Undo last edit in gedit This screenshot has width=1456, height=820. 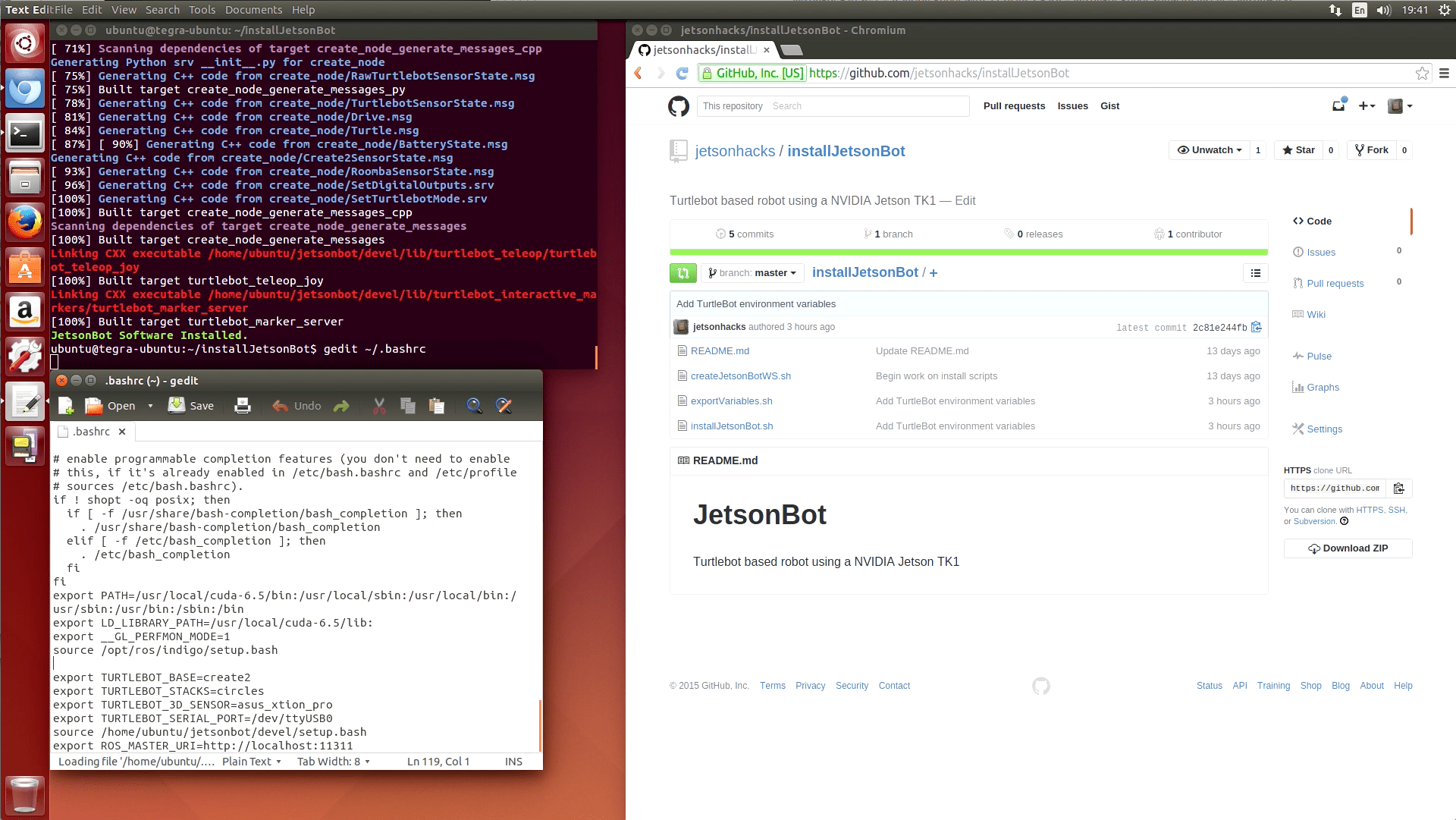[x=297, y=406]
